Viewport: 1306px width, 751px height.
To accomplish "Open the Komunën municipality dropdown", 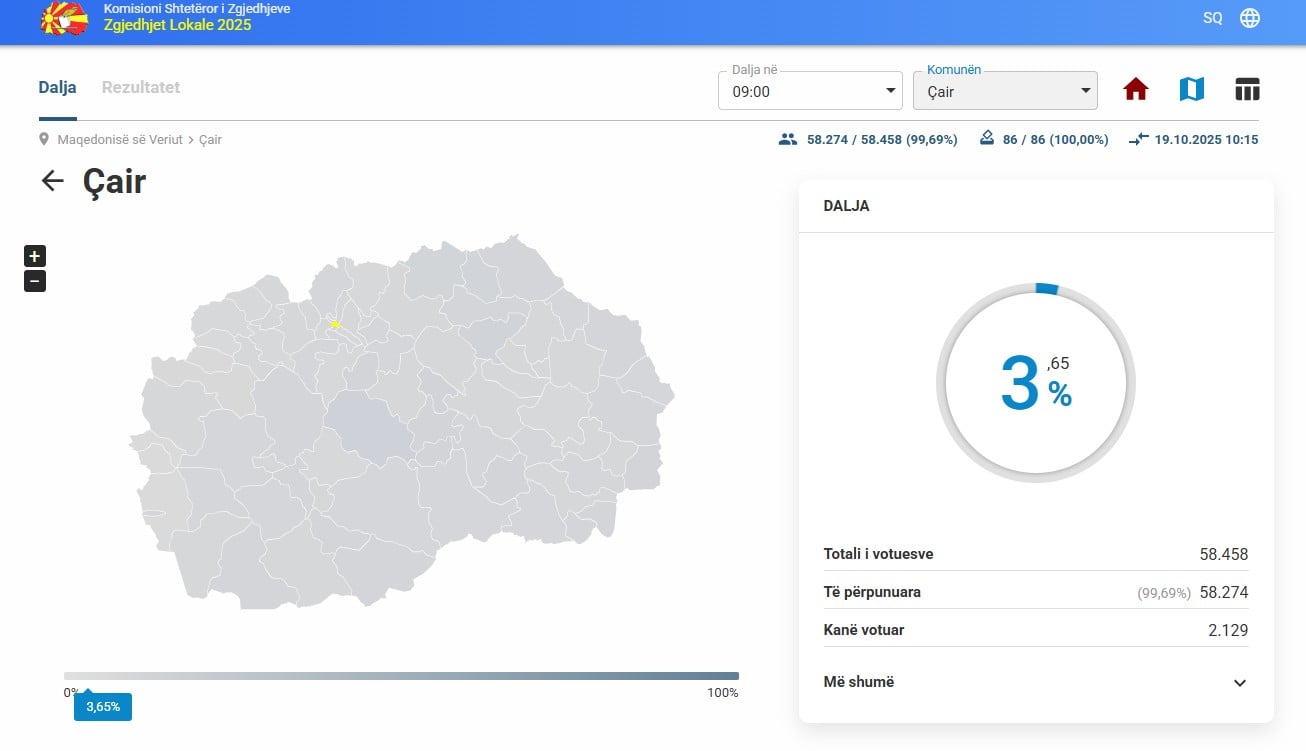I will point(1005,91).
